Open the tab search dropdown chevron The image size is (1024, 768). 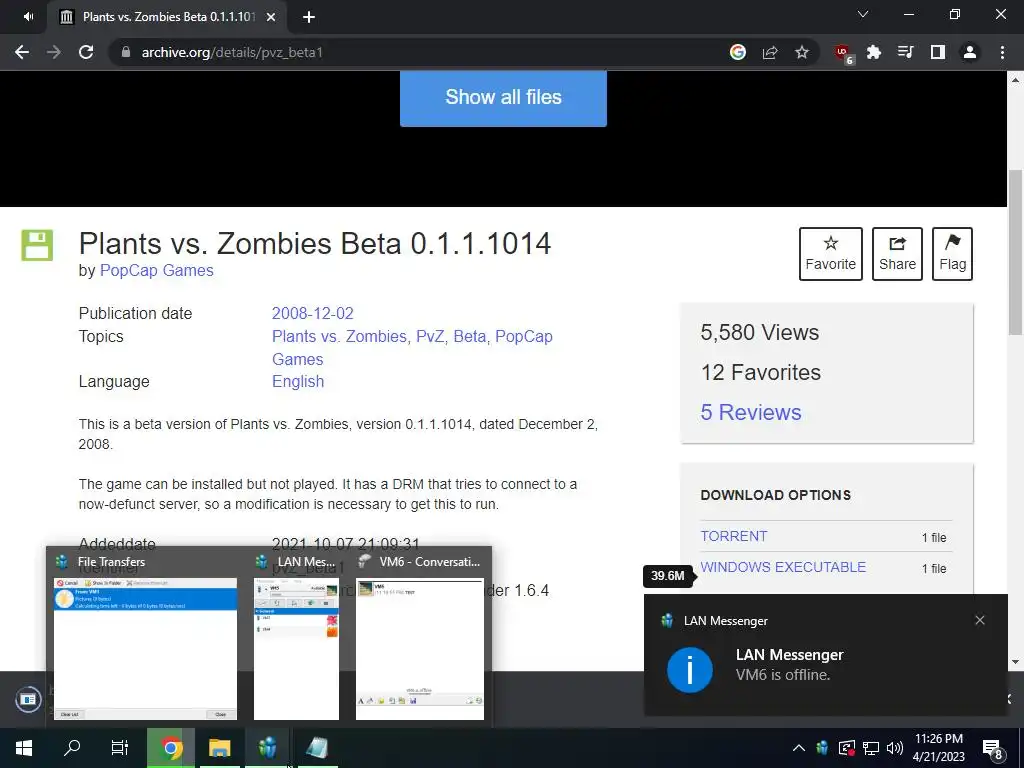863,14
